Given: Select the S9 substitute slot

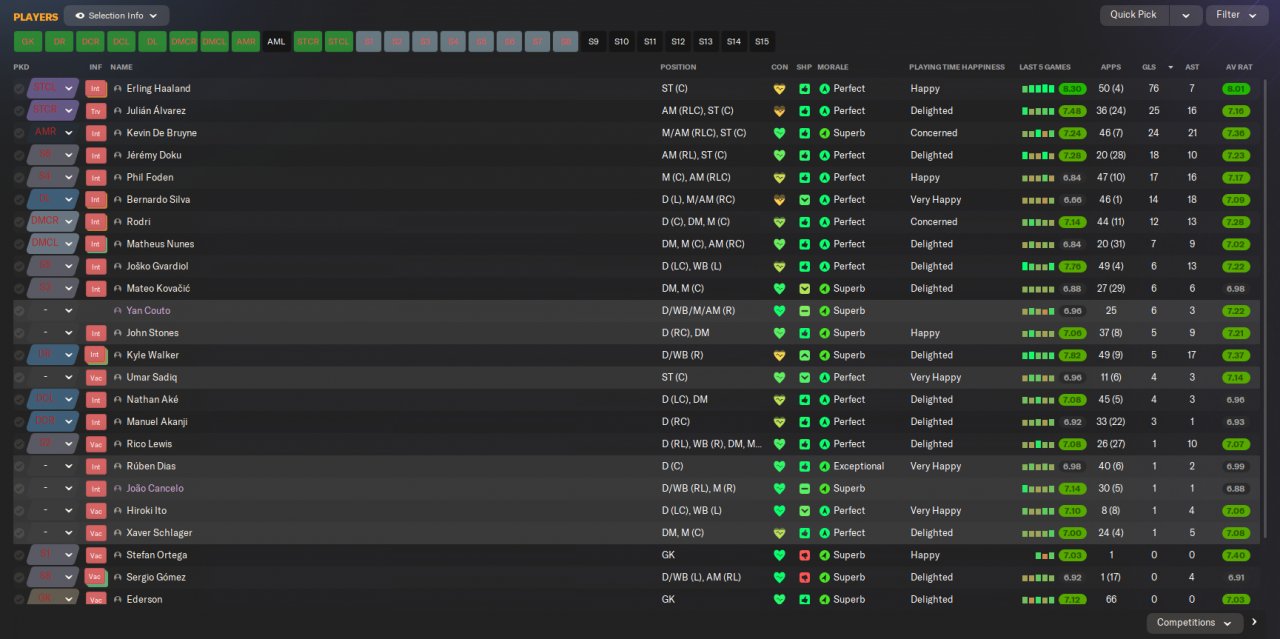Looking at the screenshot, I should 593,42.
